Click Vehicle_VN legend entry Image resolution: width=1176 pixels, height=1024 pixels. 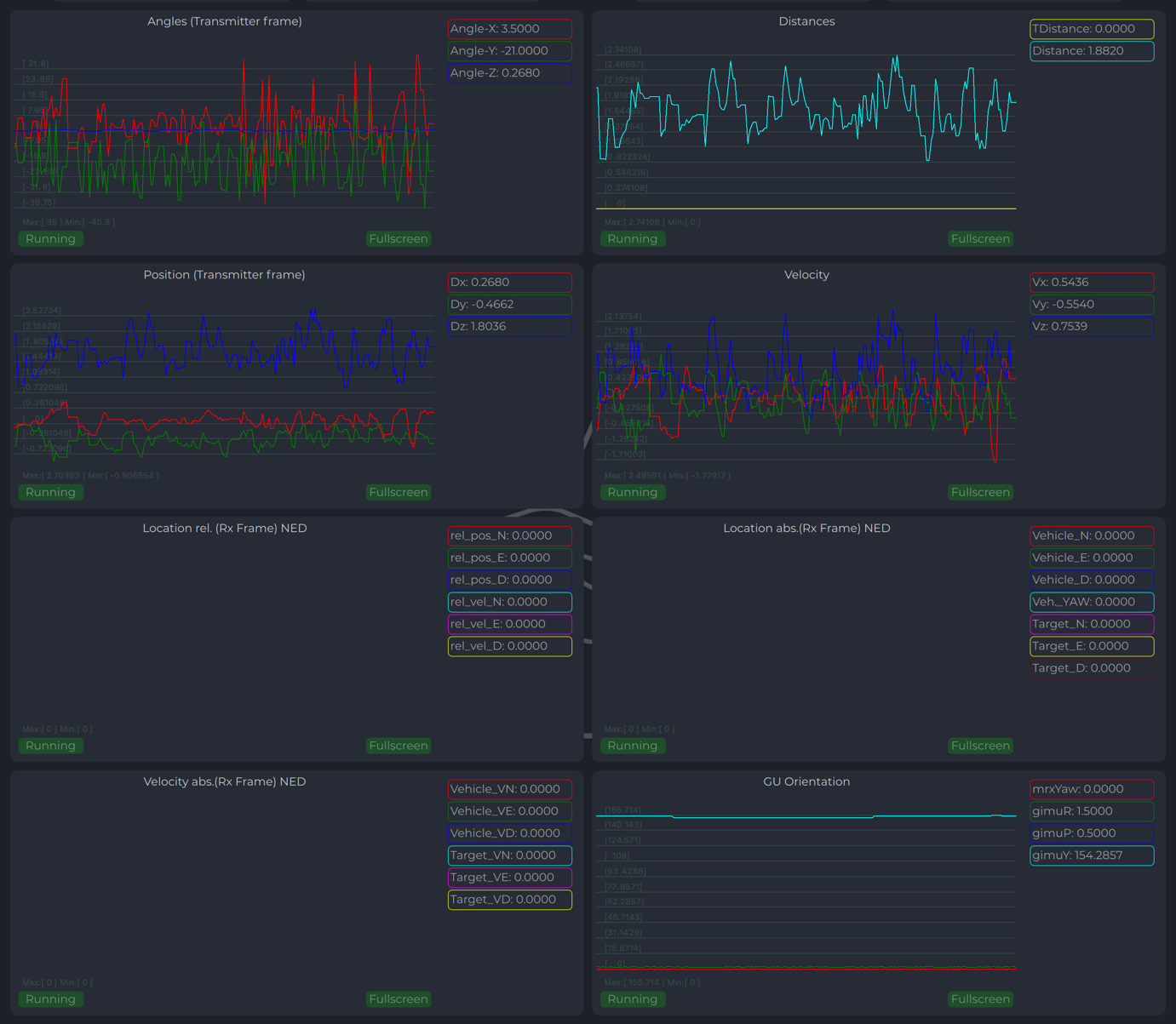[x=510, y=789]
